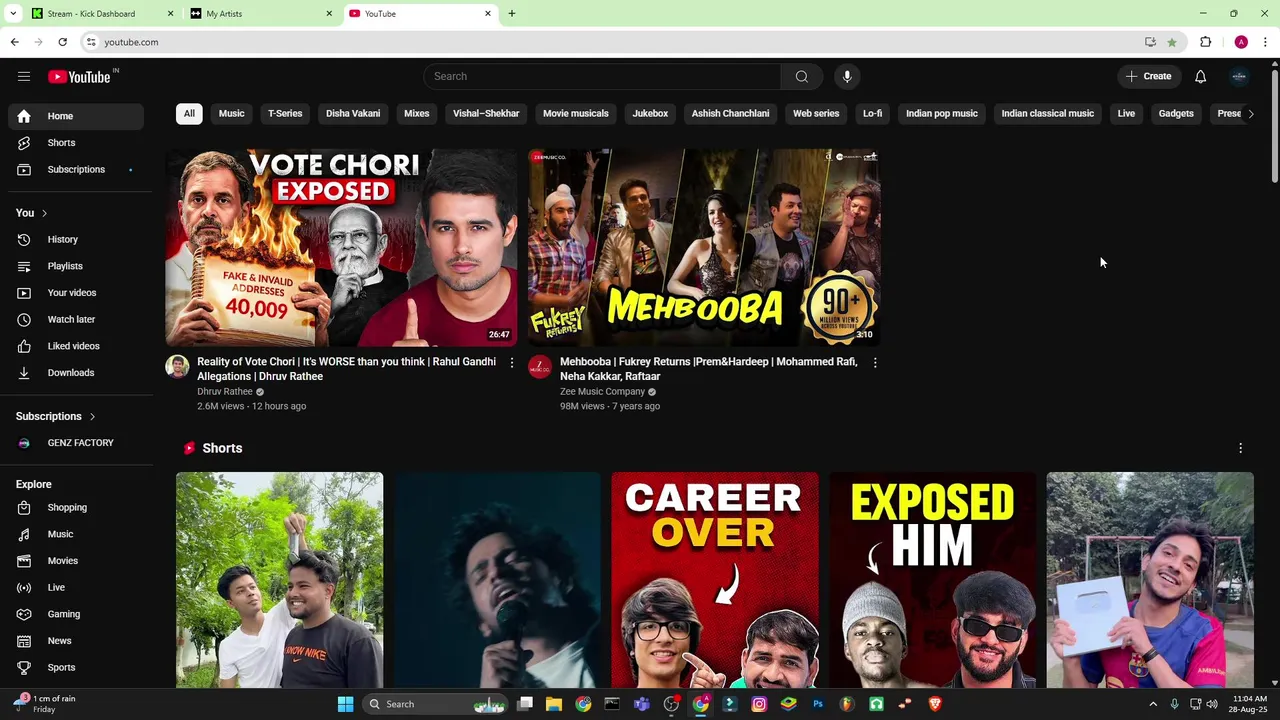The image size is (1280, 720).
Task: Click the Create button
Action: (x=1149, y=76)
